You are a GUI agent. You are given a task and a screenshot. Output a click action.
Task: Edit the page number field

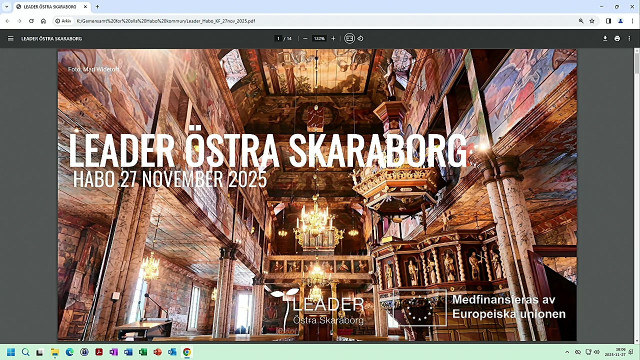point(278,38)
